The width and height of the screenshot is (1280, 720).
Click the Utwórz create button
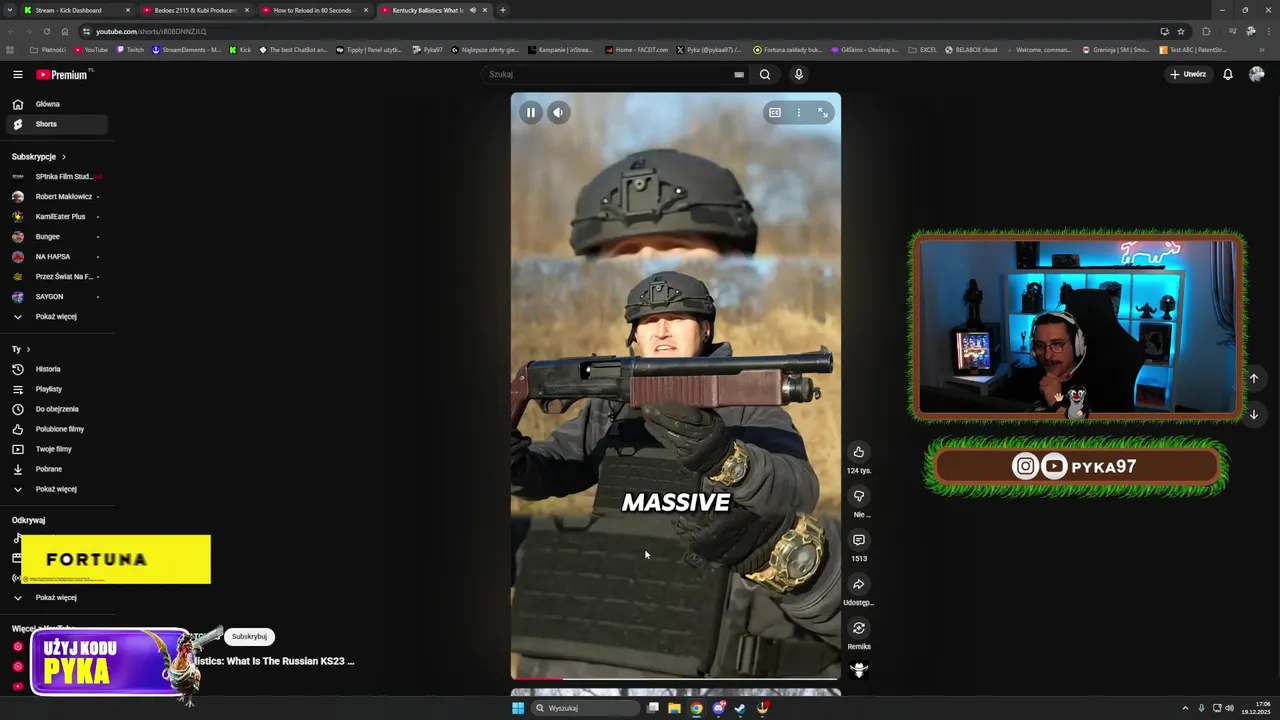click(x=1188, y=74)
